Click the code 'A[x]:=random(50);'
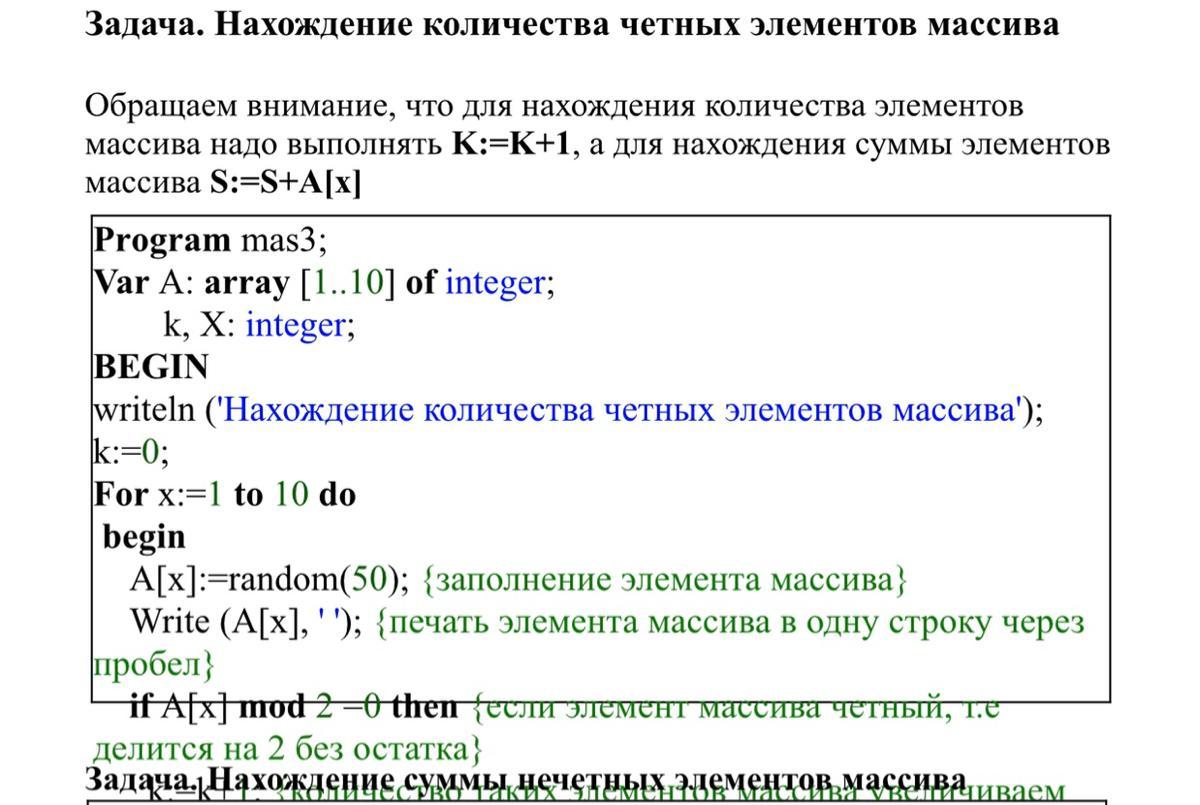 pos(270,580)
